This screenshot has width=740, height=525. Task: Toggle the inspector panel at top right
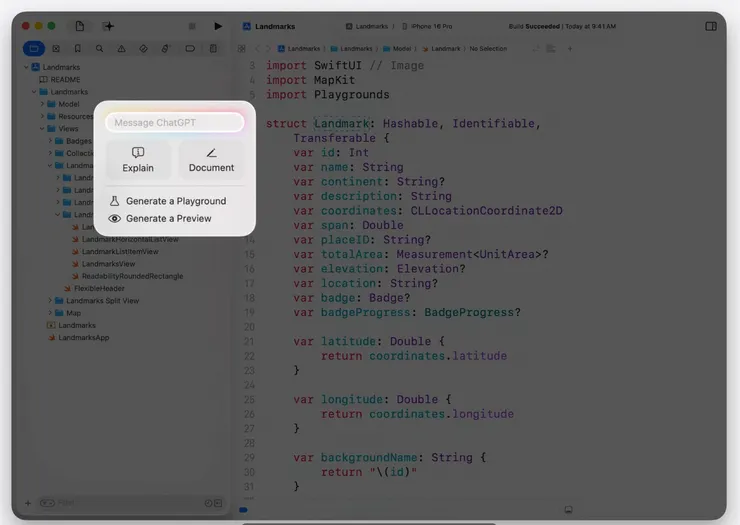[711, 26]
